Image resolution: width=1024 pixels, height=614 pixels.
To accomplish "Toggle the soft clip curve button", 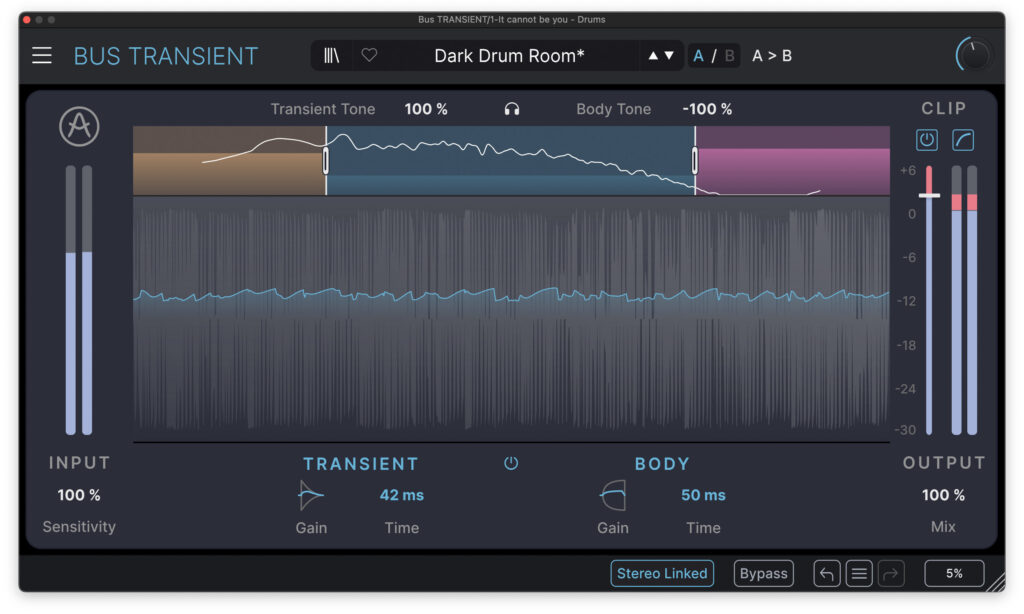I will point(963,140).
